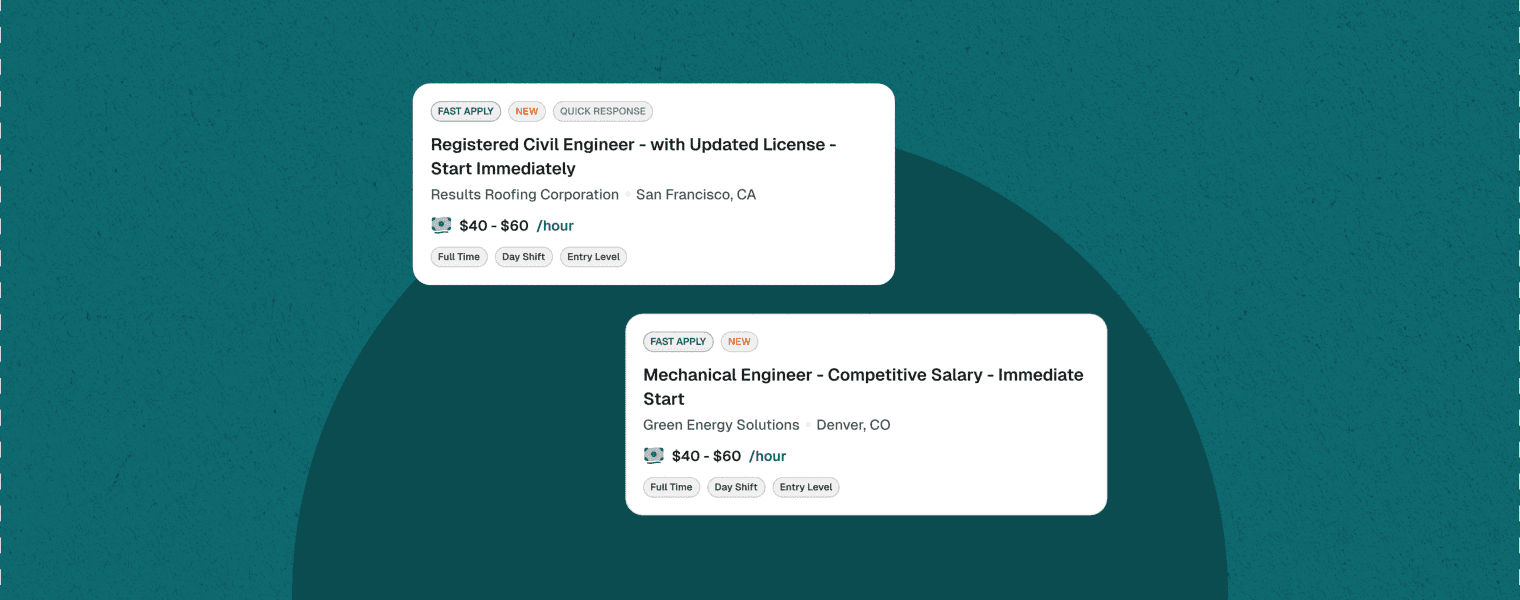Viewport: 1520px width, 600px height.
Task: Open Results Roofing Corporation company name
Action: pyautogui.click(x=525, y=195)
